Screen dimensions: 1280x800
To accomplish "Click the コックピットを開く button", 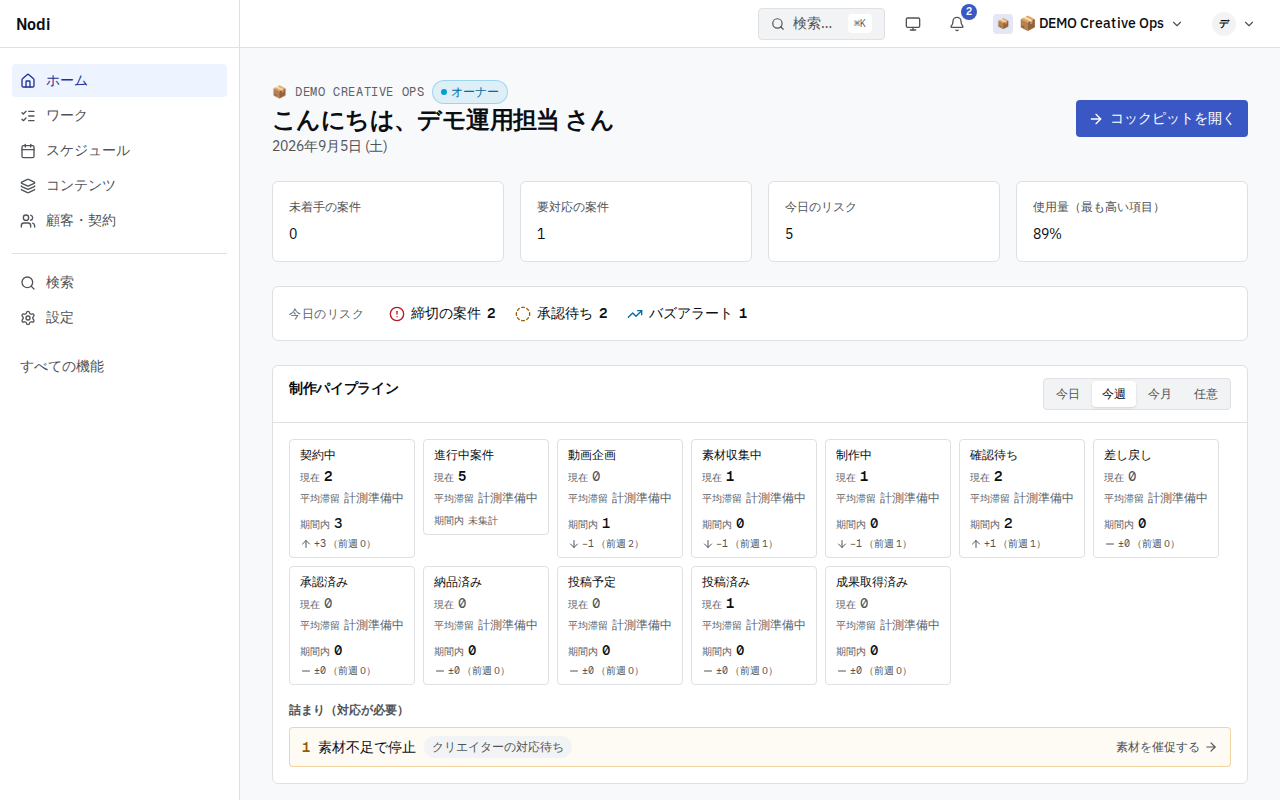I will [1162, 118].
